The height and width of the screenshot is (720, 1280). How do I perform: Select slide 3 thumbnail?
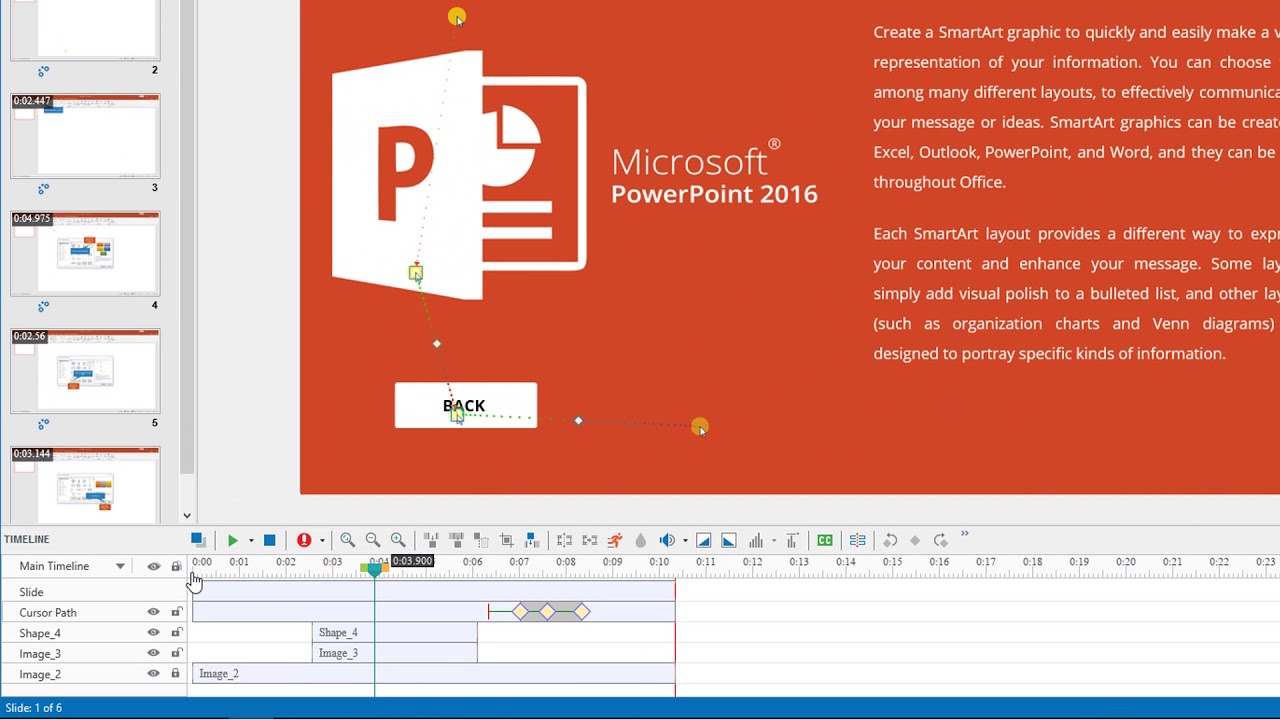[x=85, y=135]
